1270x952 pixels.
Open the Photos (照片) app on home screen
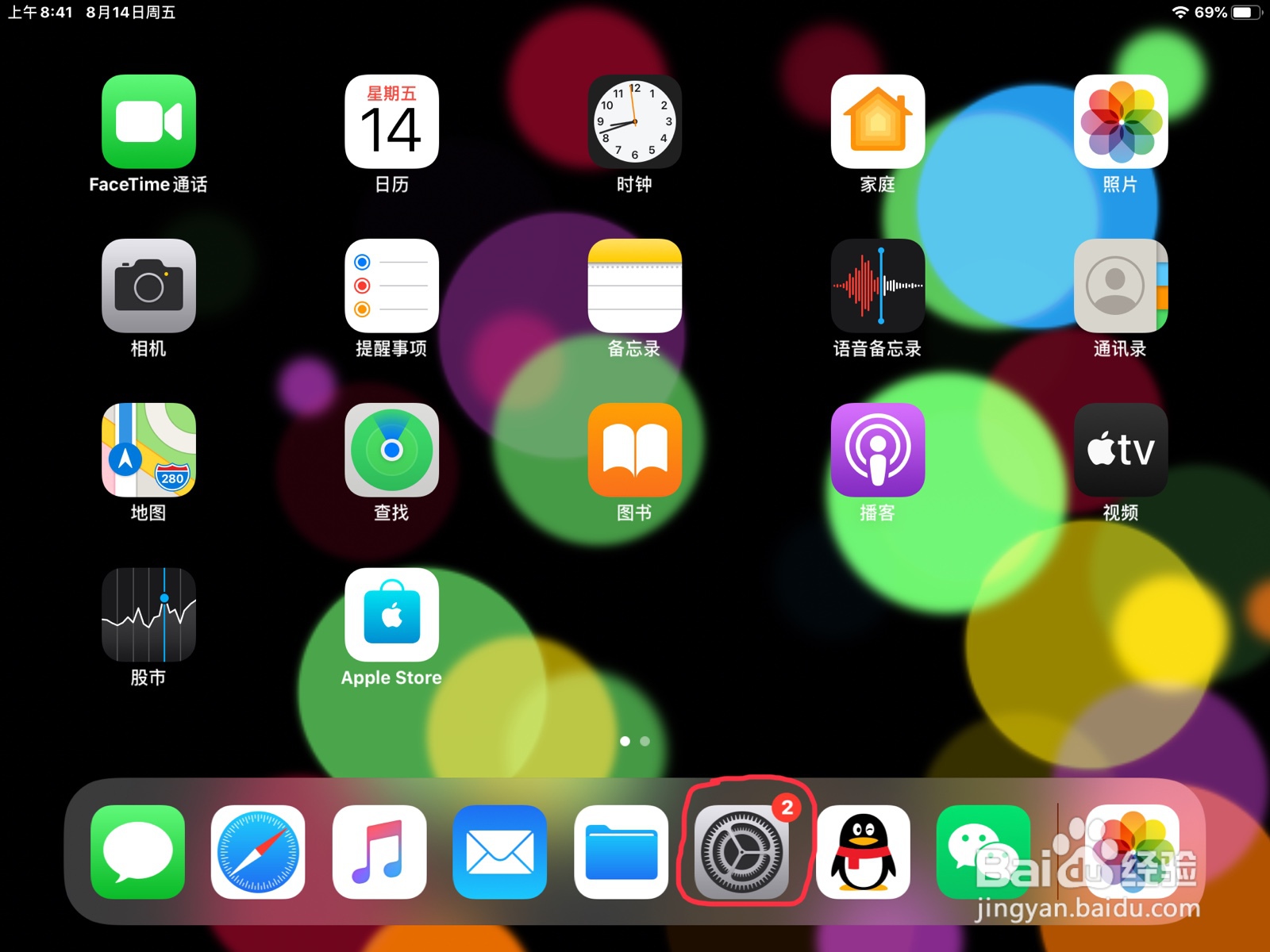pyautogui.click(x=1120, y=121)
